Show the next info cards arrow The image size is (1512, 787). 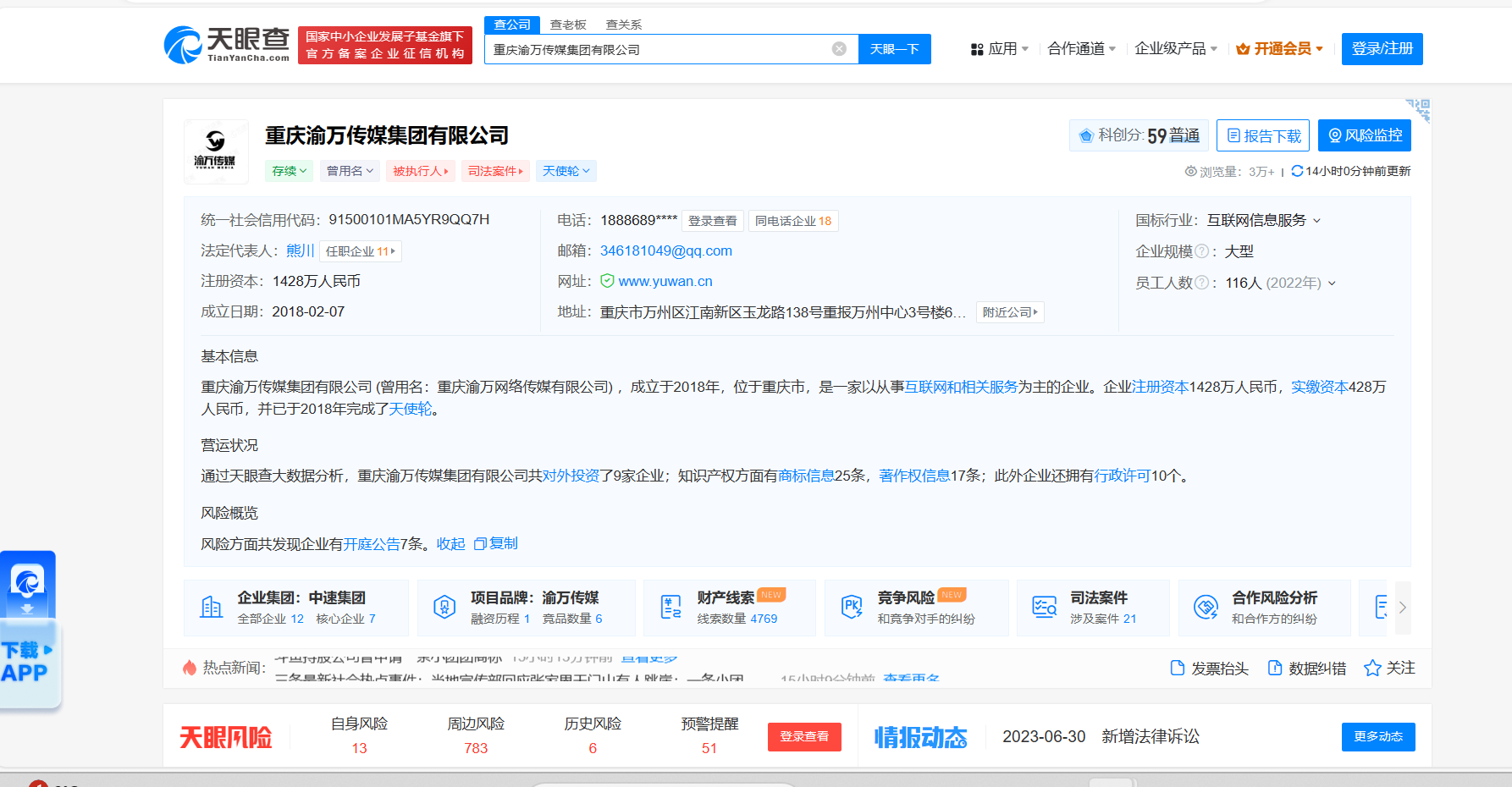1403,607
